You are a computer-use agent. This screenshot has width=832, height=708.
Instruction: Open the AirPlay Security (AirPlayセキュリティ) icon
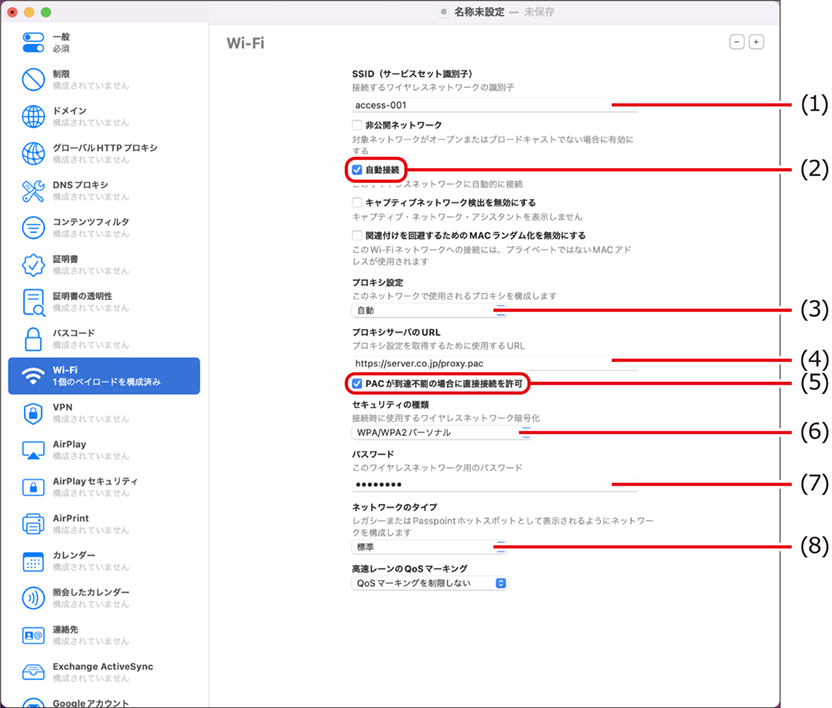(x=33, y=487)
